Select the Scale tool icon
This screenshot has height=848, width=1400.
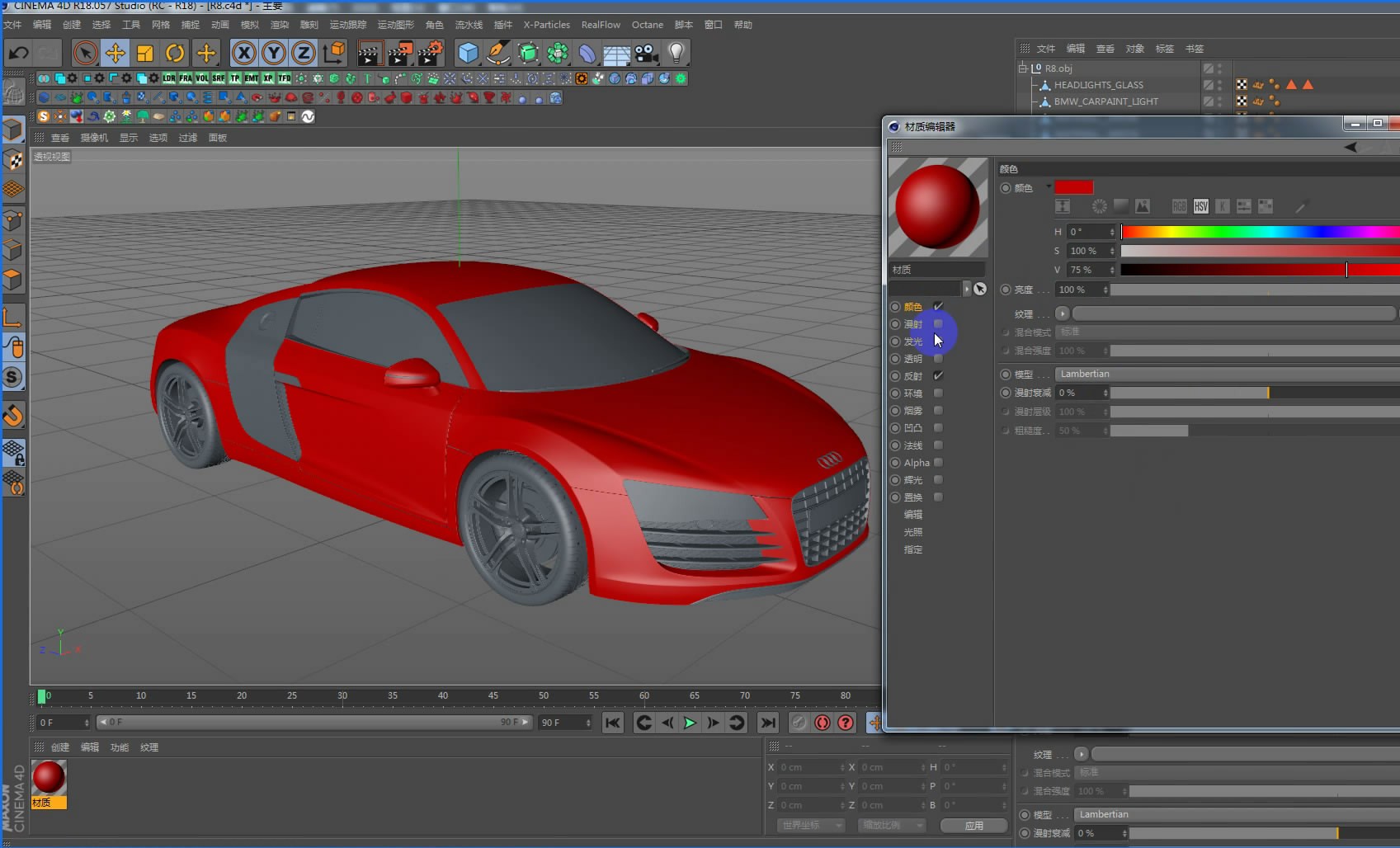[x=145, y=54]
